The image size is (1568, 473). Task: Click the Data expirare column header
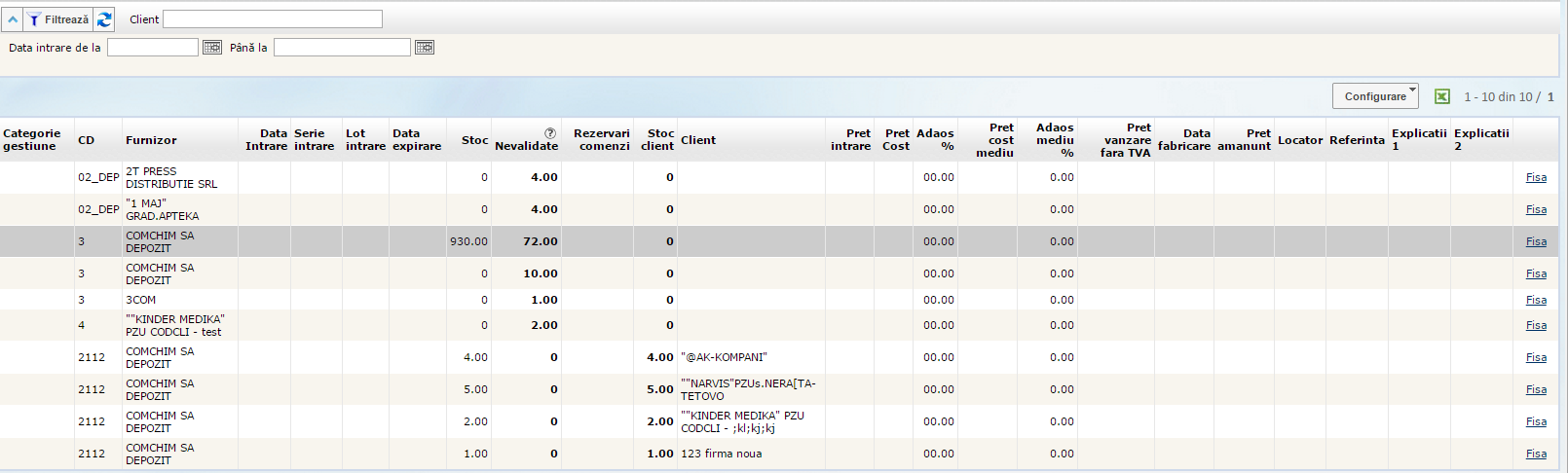(x=416, y=140)
